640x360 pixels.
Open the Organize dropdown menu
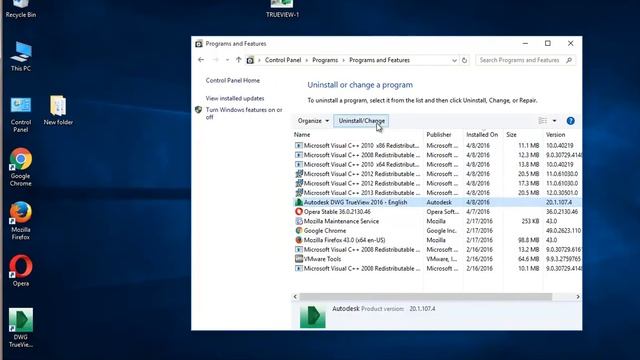[x=313, y=121]
